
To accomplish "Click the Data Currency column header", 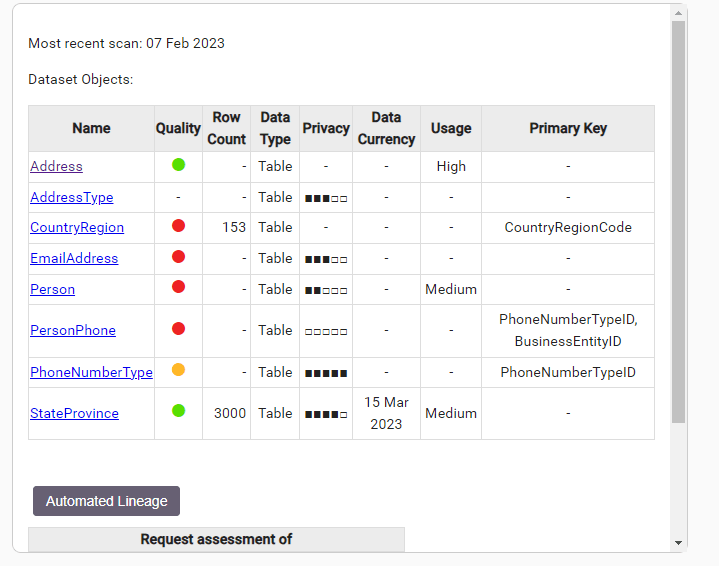I will pos(387,128).
